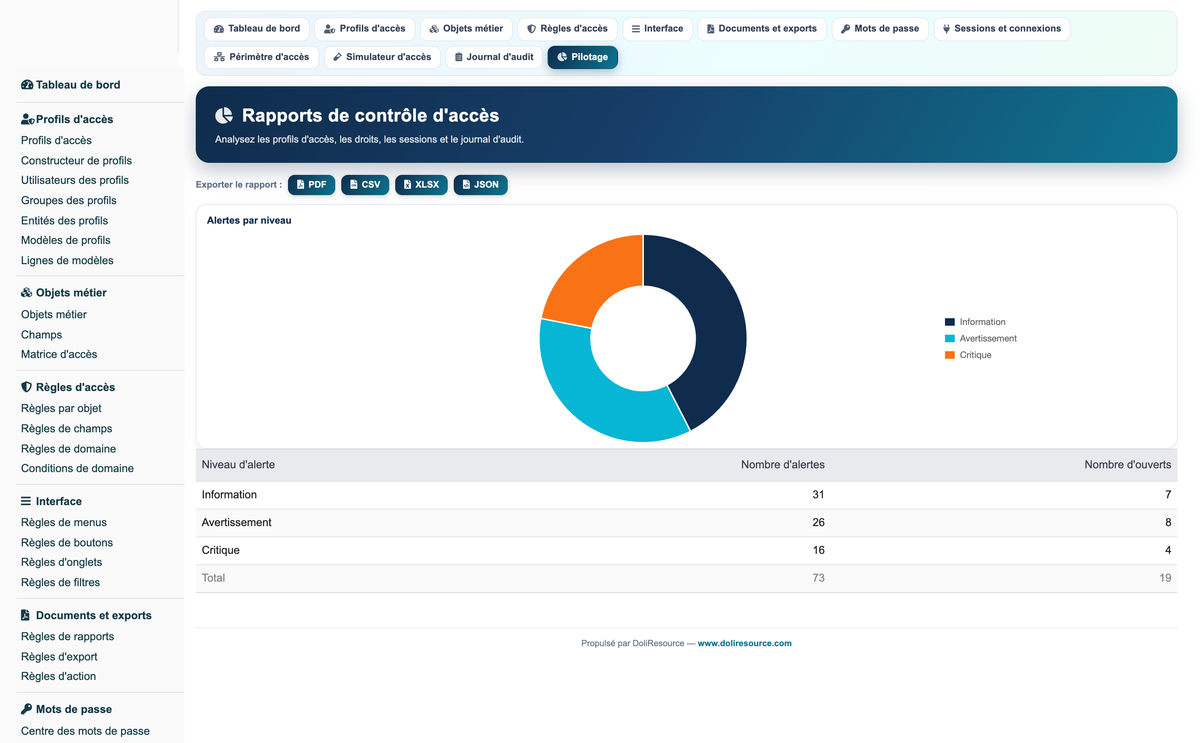Click the file icon on the CSV export button
The image size is (1200, 743).
coord(353,185)
